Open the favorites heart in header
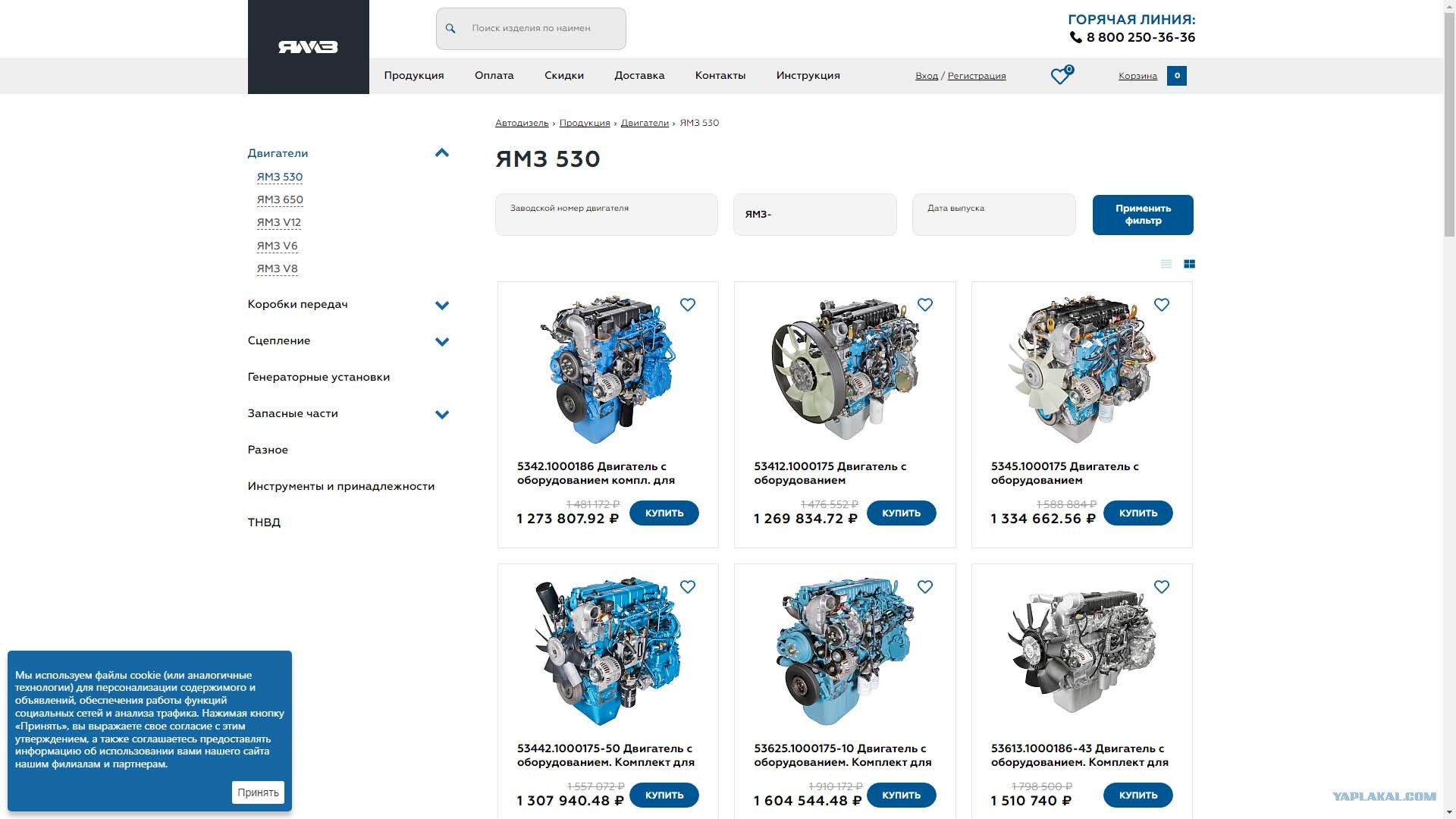Screen dimensions: 1456x819 pos(1060,76)
